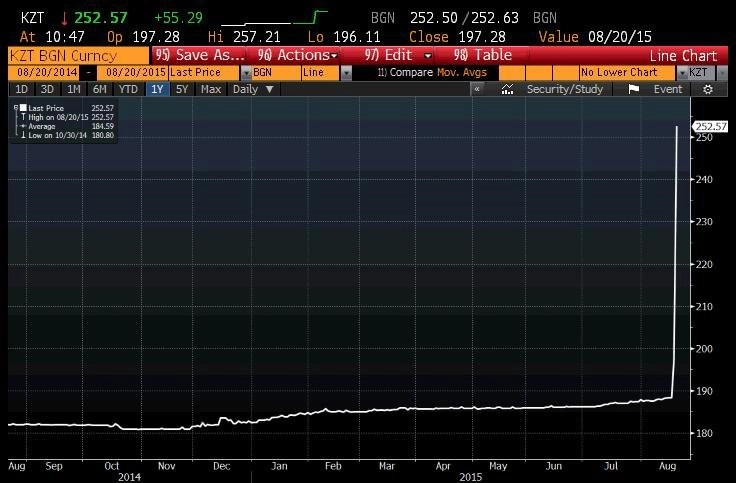Open the Daily periodicity dropdown

pos(253,89)
